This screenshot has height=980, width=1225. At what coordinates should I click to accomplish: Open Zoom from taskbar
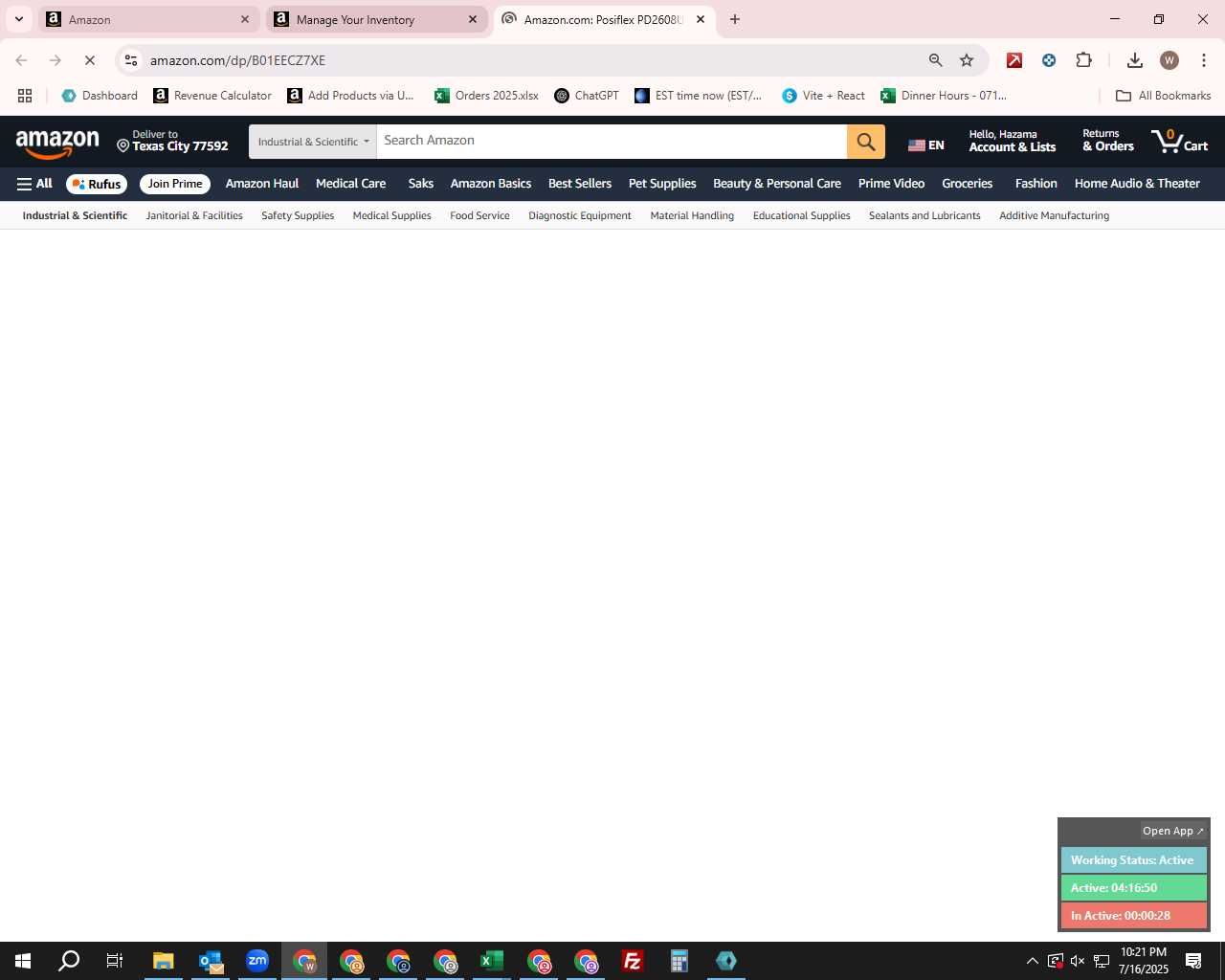[x=257, y=961]
